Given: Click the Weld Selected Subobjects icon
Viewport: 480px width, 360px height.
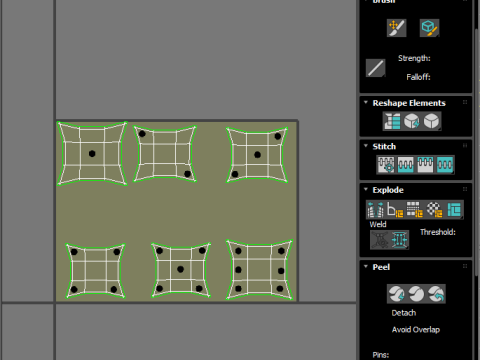Looking at the screenshot, I should (399, 240).
